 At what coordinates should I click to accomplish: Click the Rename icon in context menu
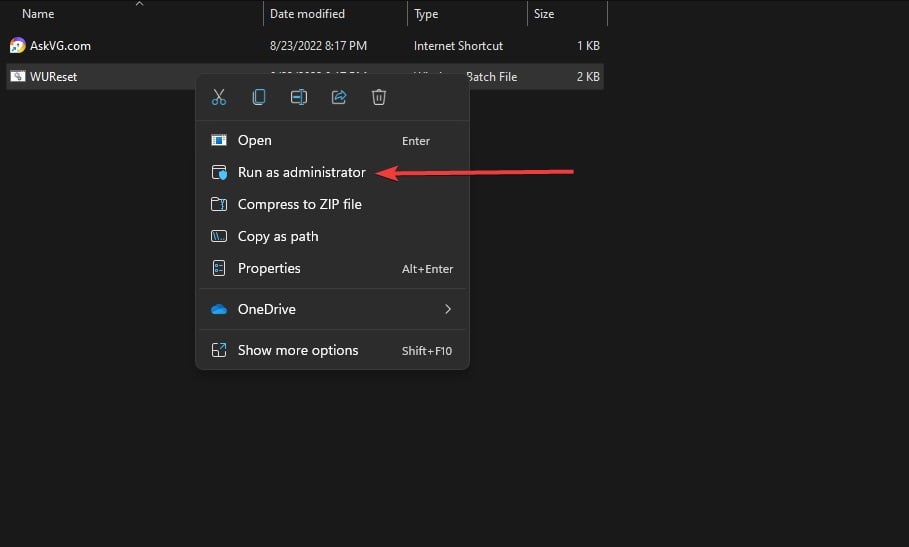click(299, 97)
